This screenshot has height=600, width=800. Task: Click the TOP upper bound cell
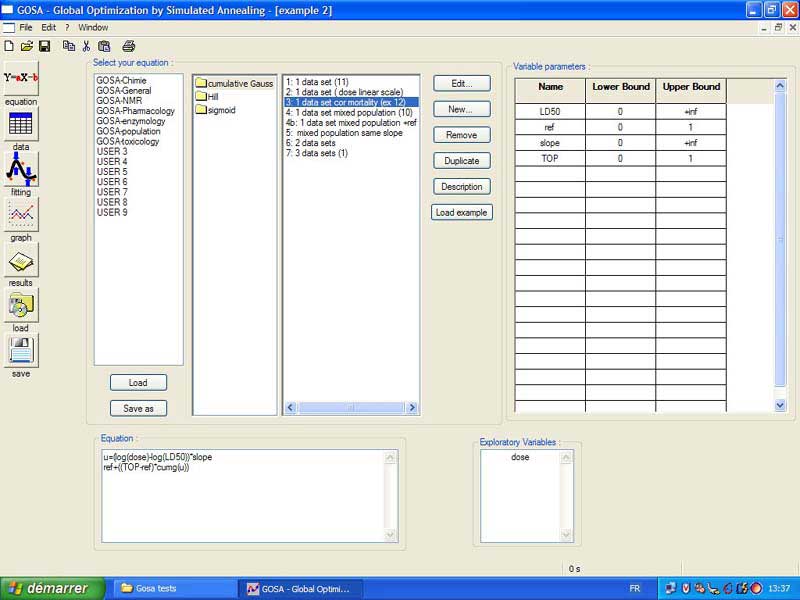[691, 159]
